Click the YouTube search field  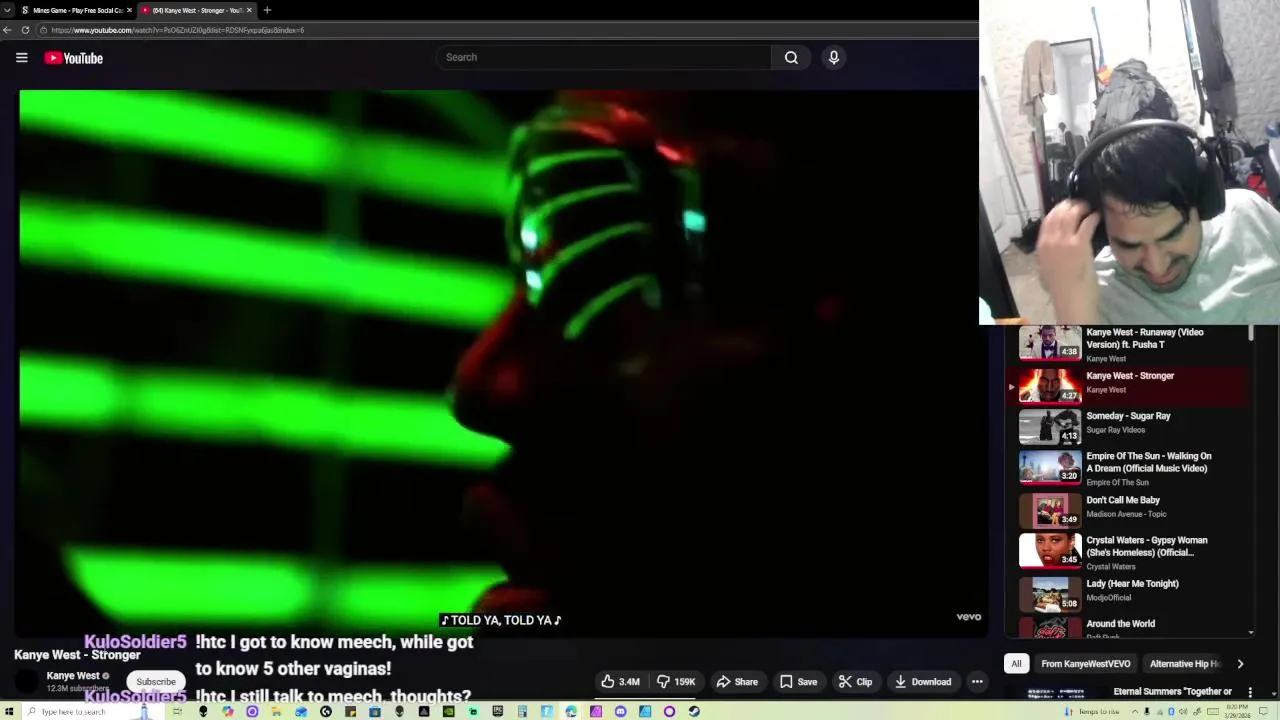tap(603, 57)
